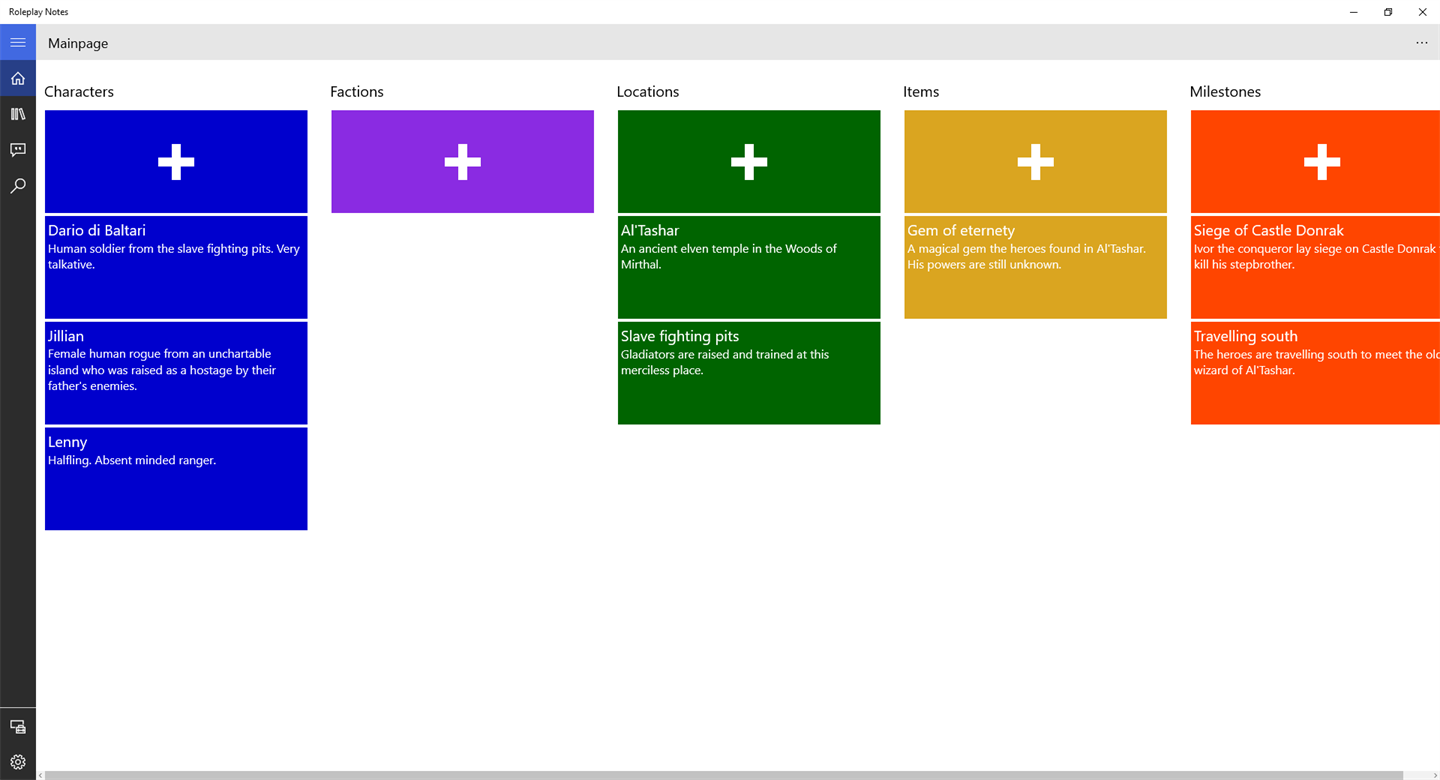Click the devices icon above settings

[x=18, y=726]
